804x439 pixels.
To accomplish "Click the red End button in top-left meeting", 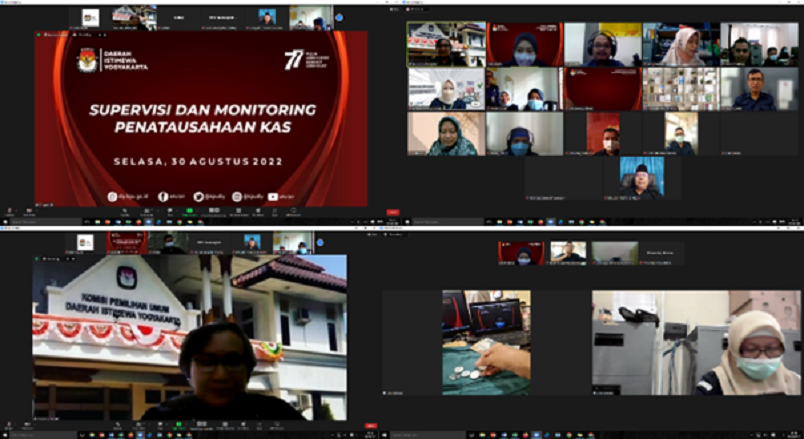I will [x=393, y=211].
